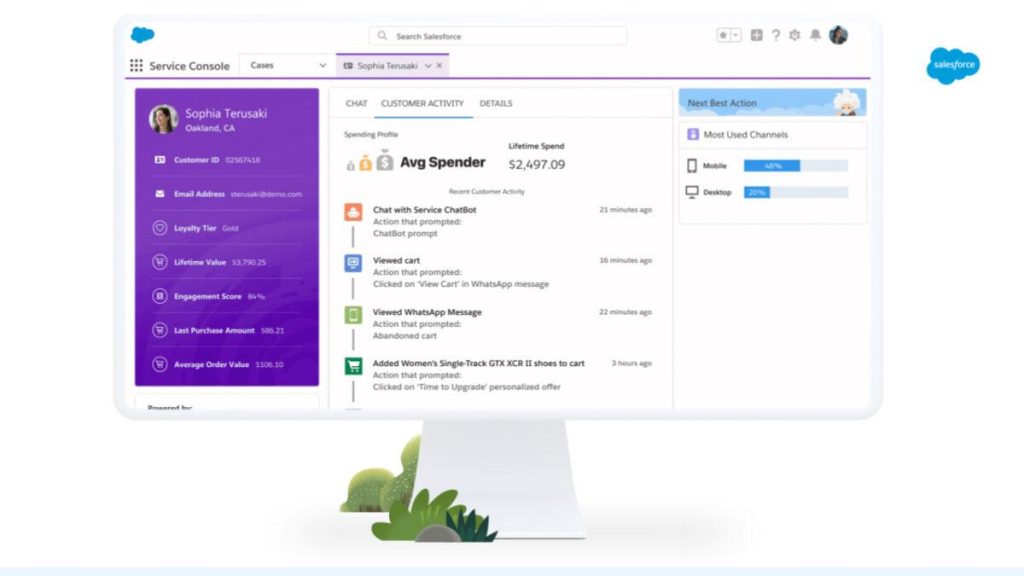Open the Setup gear icon
1024x576 pixels.
(795, 35)
